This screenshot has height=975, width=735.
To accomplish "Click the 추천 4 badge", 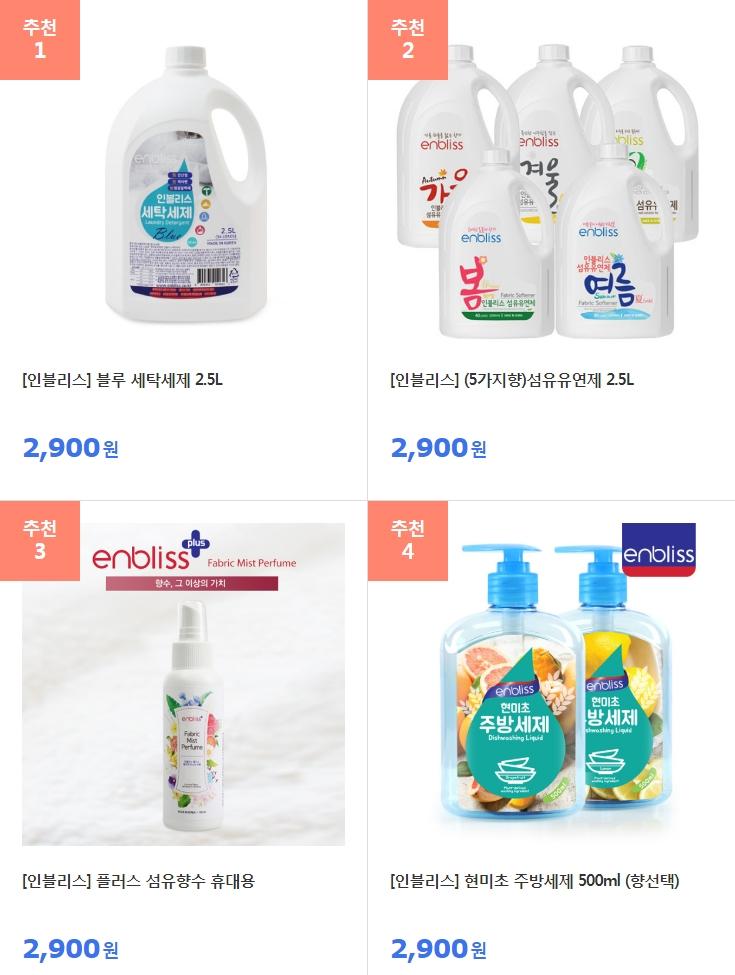I will pyautogui.click(x=407, y=540).
